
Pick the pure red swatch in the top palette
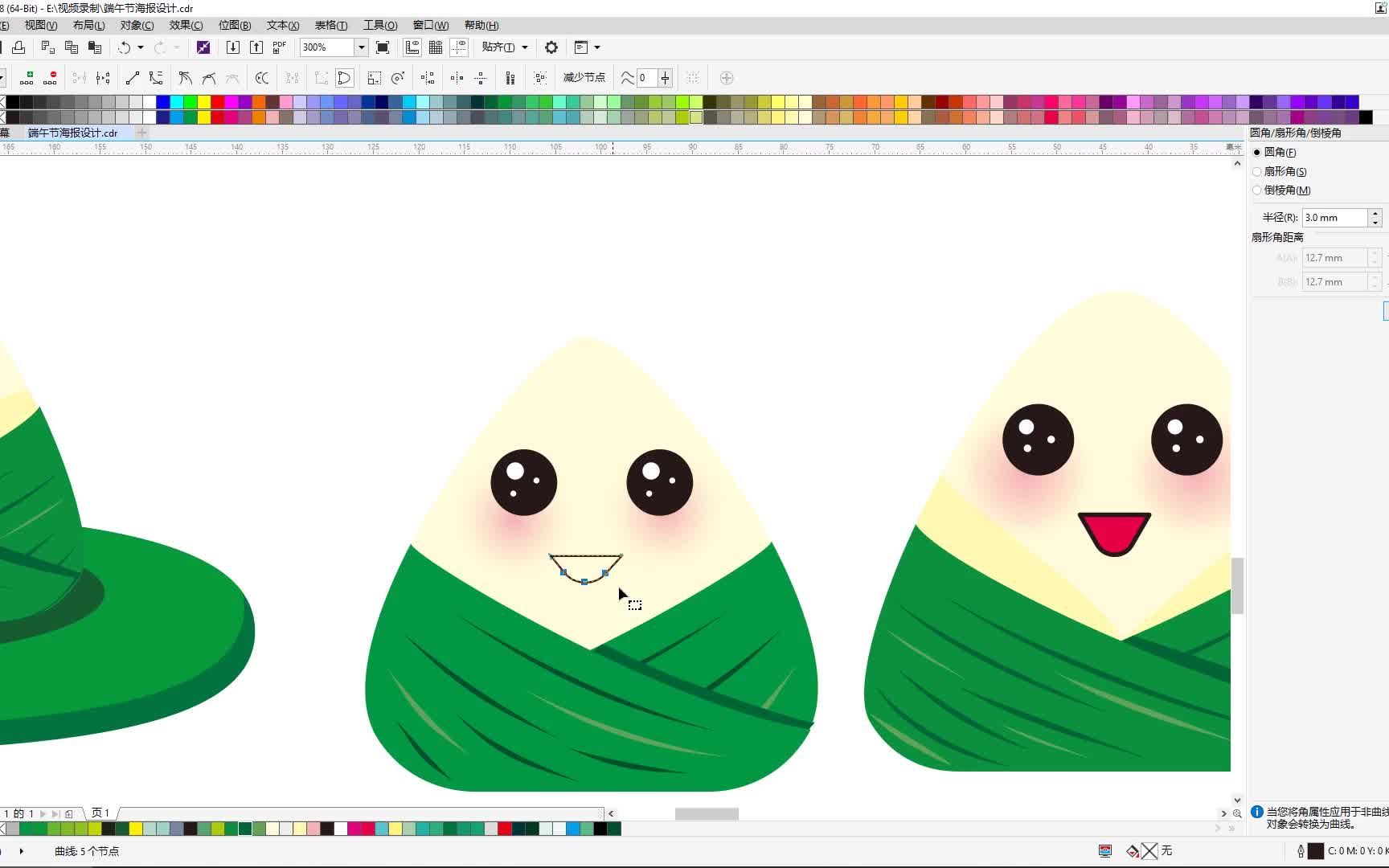coord(218,102)
